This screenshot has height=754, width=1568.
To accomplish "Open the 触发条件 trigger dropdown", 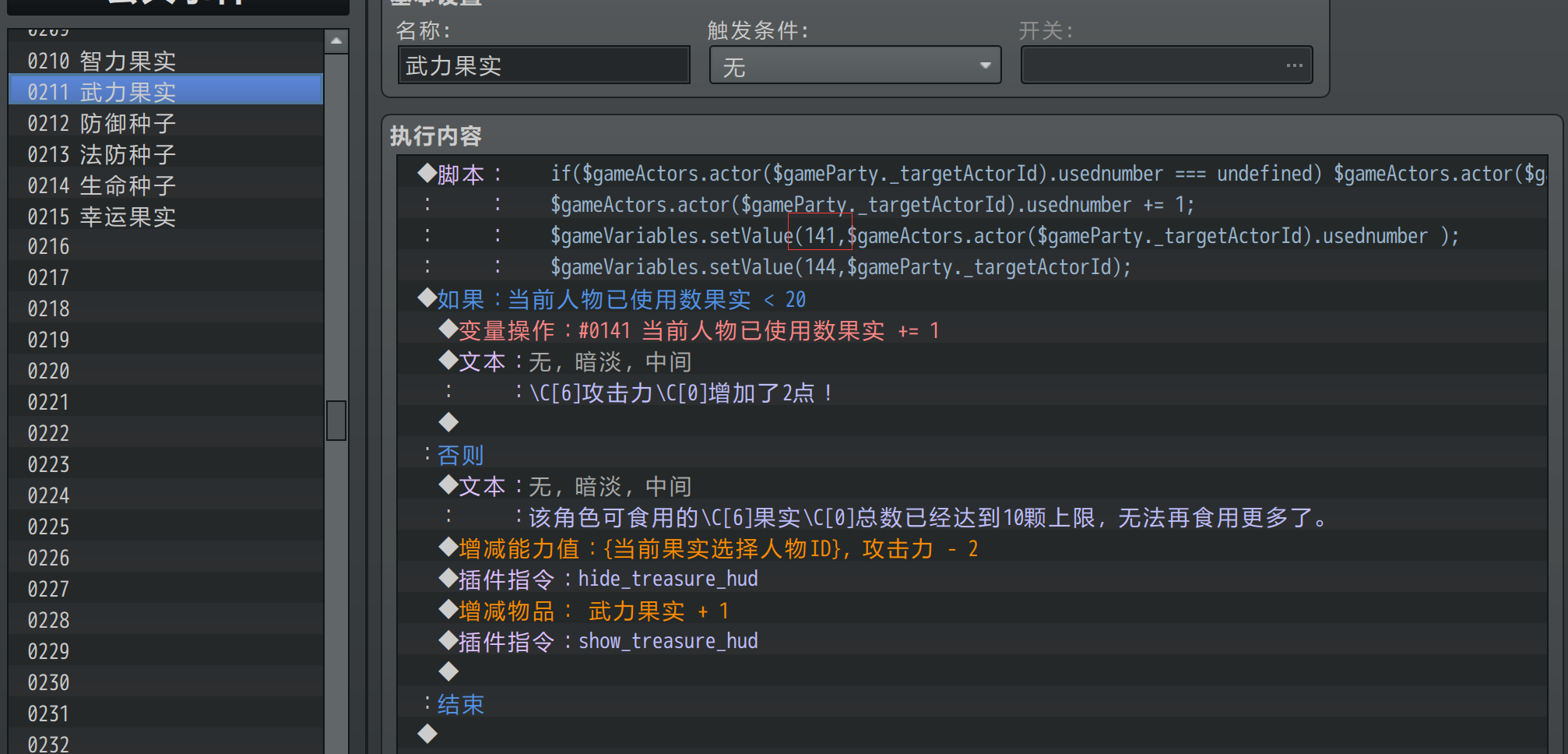I will (x=855, y=65).
